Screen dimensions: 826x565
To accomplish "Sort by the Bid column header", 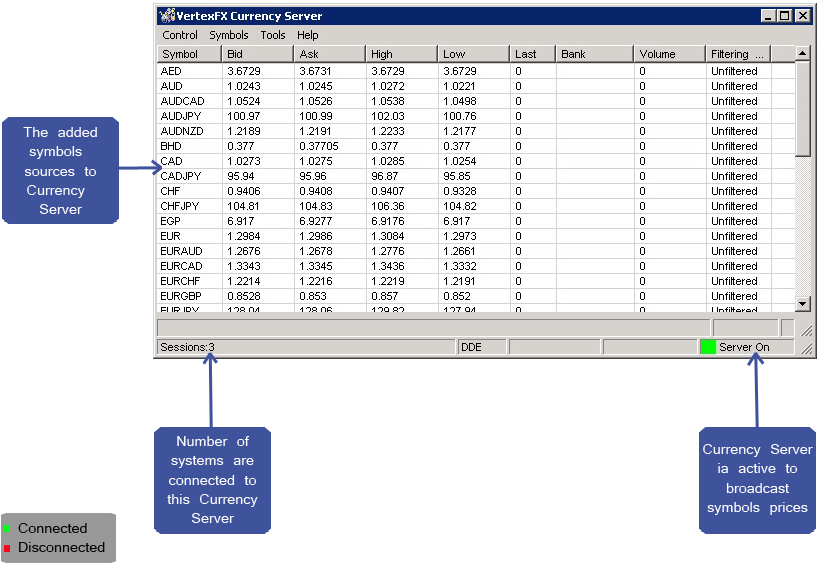I will (x=258, y=54).
